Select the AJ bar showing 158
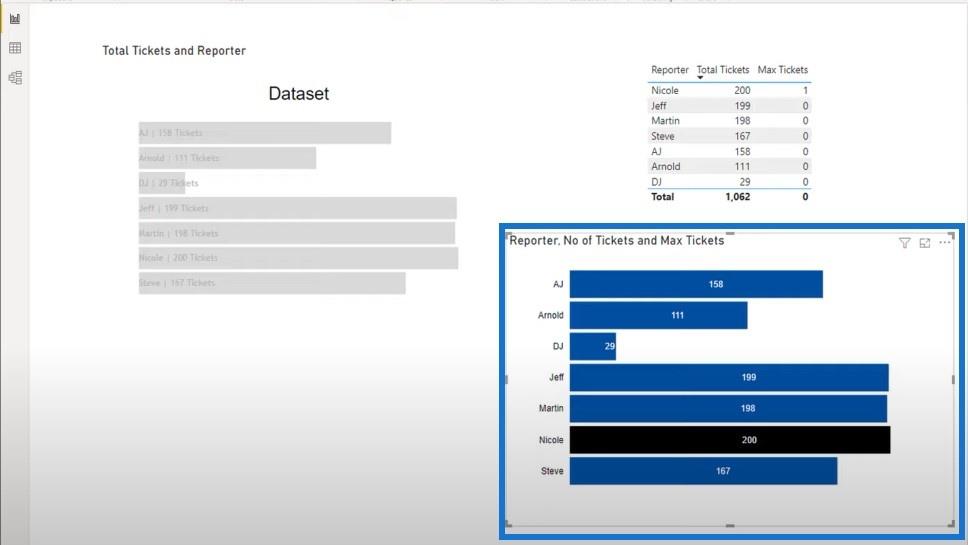968x545 pixels. pos(696,284)
